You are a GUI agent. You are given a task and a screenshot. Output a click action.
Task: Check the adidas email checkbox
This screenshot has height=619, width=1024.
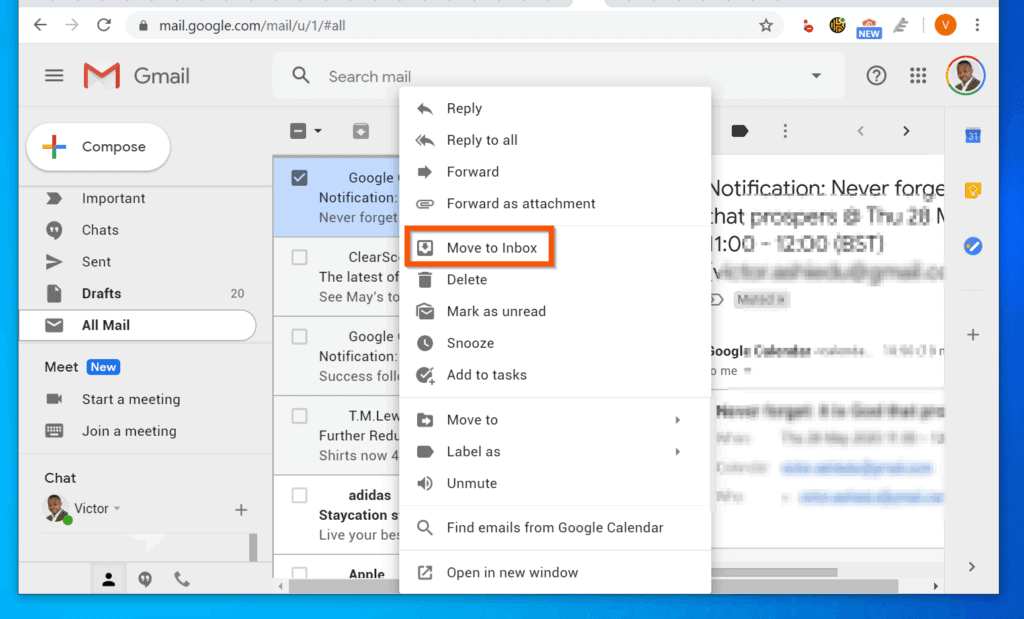pos(299,496)
